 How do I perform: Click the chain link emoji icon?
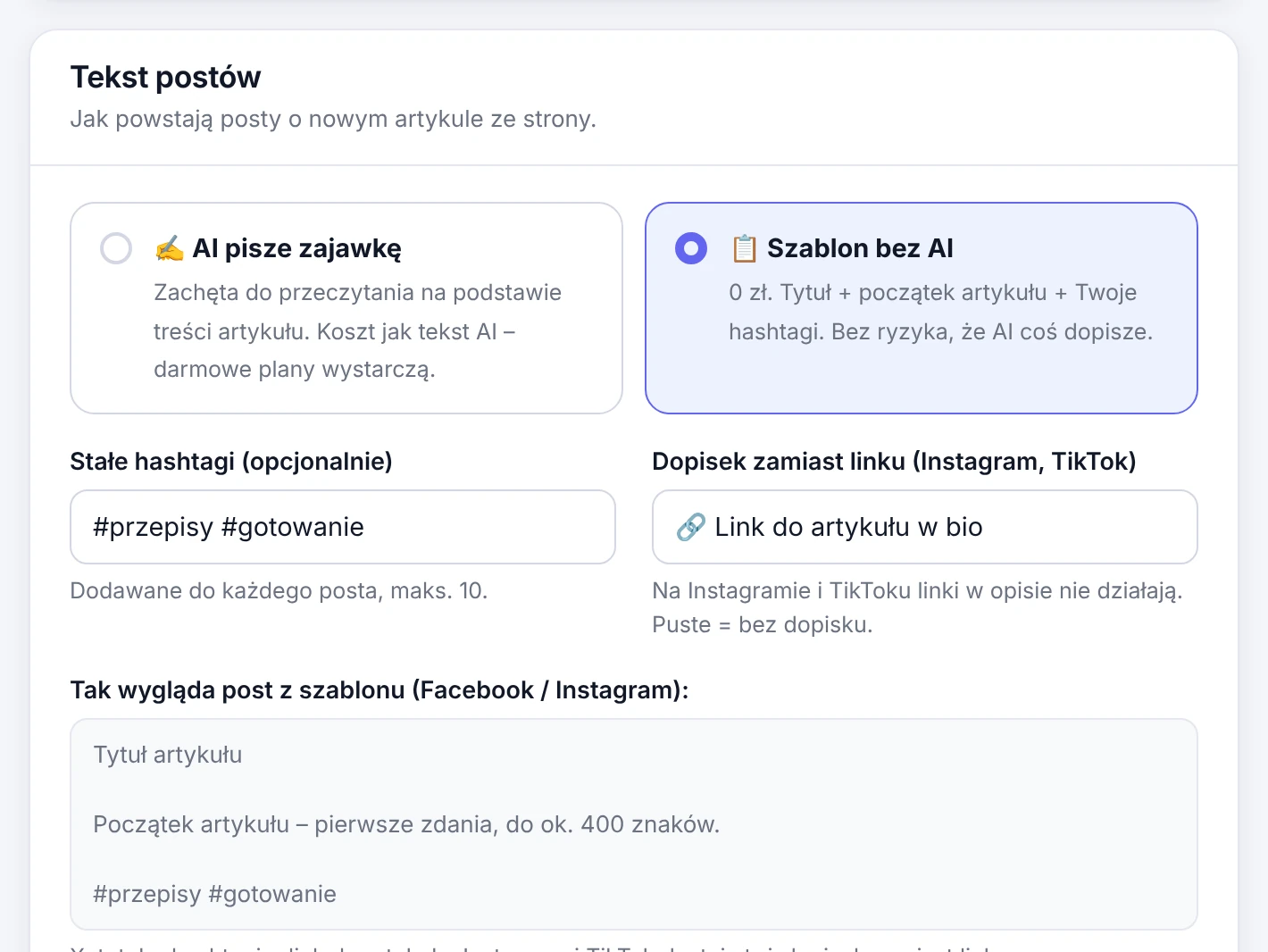pos(691,527)
